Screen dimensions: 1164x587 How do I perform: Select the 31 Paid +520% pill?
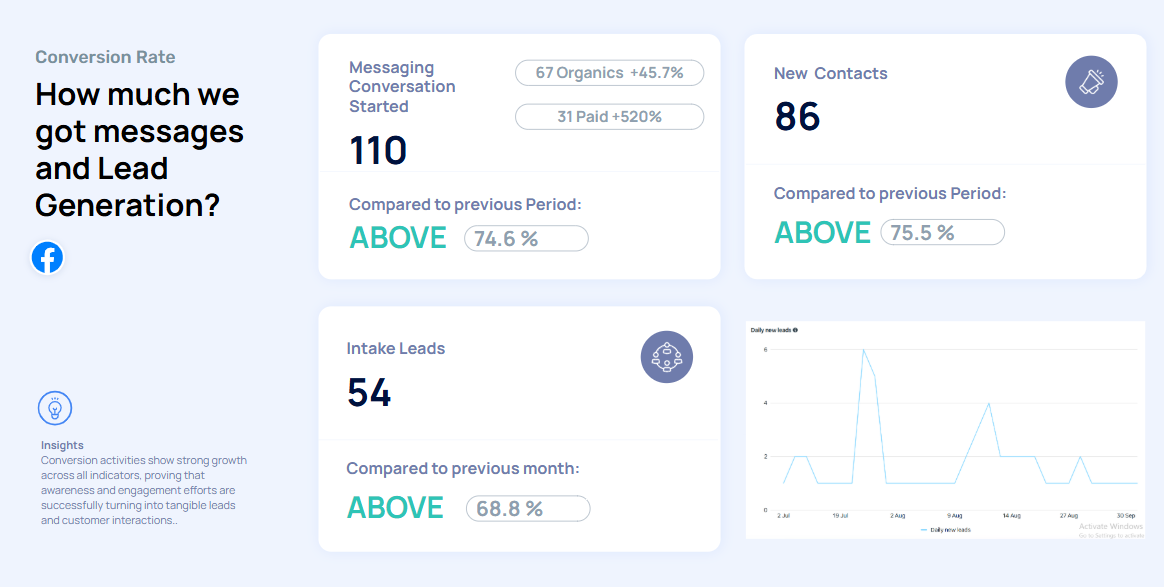[x=609, y=117]
